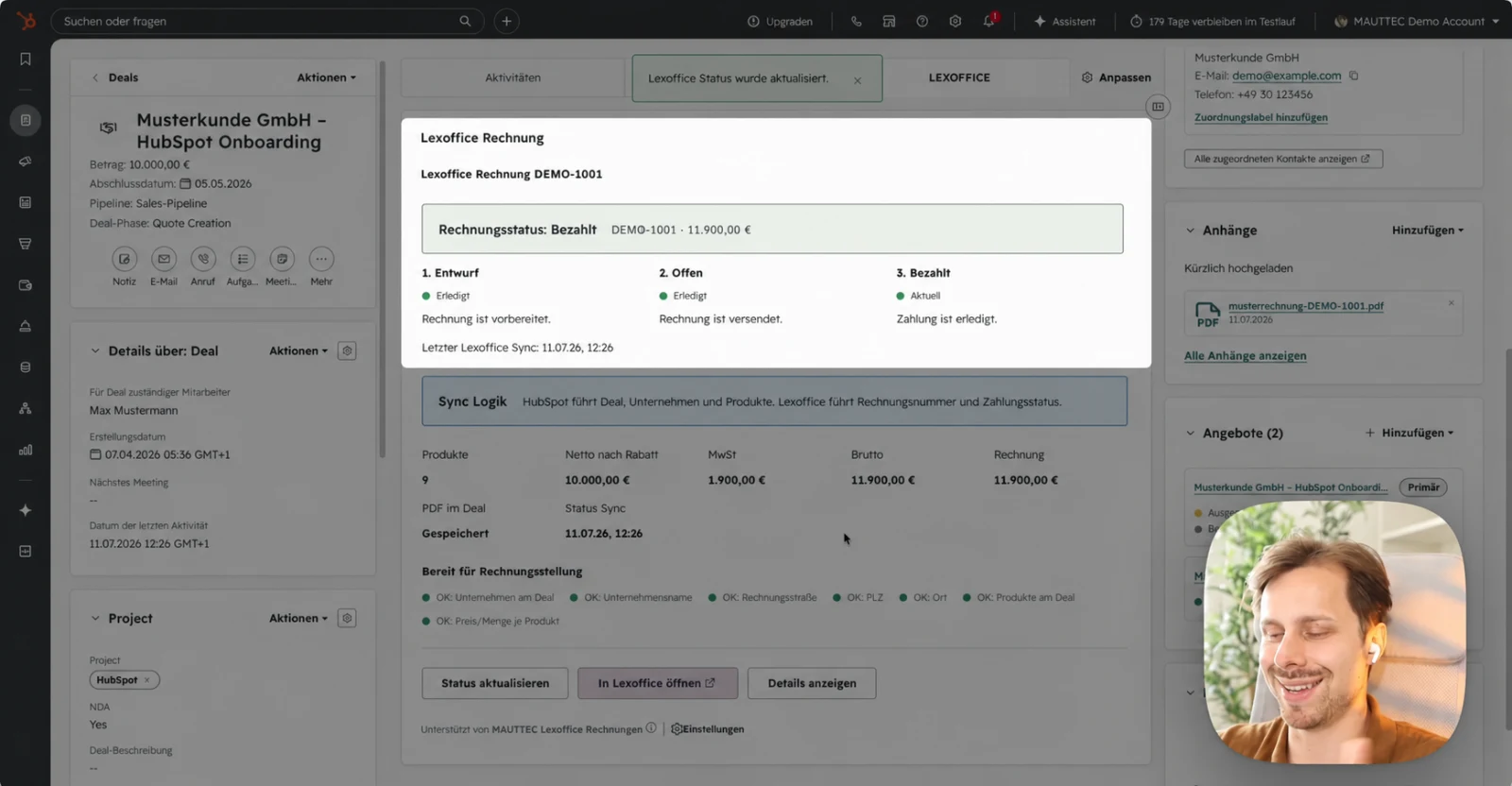Open the Data management sidebar icon
Viewport: 1512px width, 786px height.
point(26,367)
